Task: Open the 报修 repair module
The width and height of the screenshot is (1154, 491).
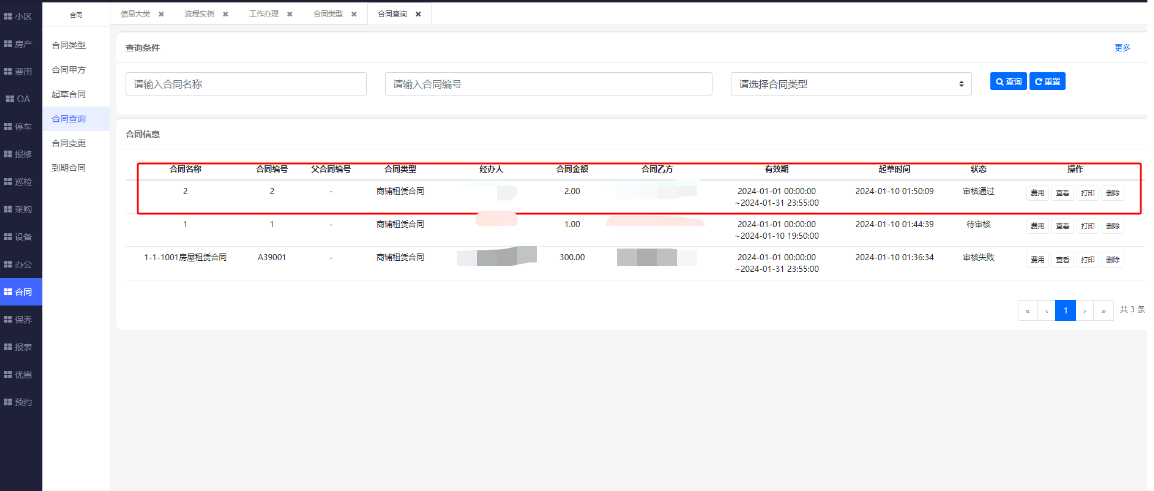Action: tap(20, 154)
